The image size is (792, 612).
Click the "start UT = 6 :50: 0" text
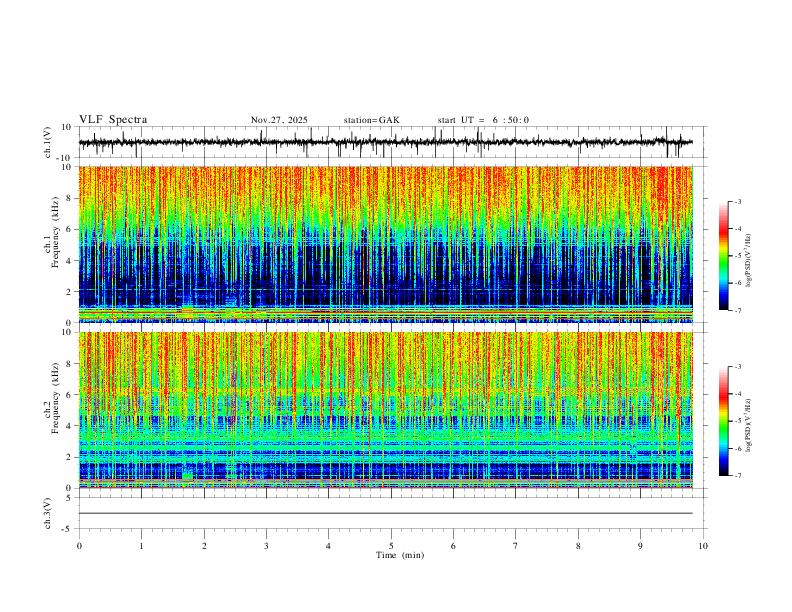pyautogui.click(x=483, y=120)
